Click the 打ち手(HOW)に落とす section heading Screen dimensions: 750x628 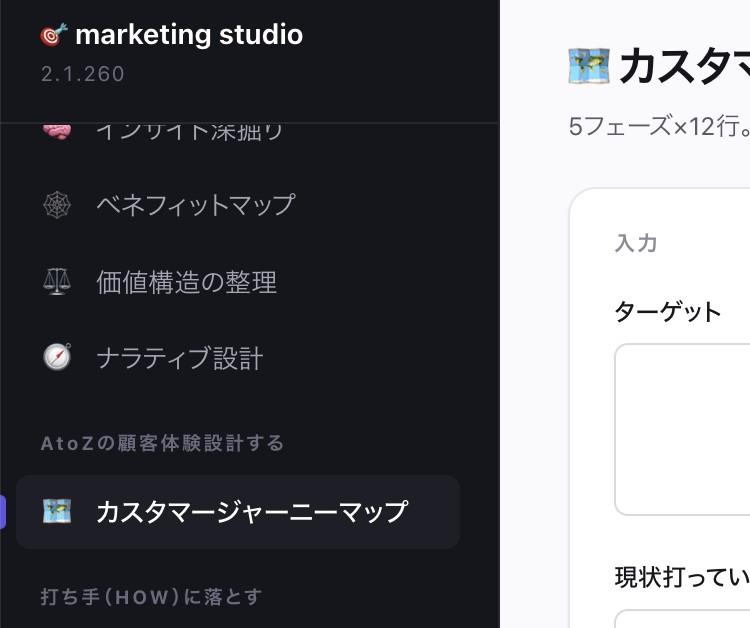tap(152, 597)
